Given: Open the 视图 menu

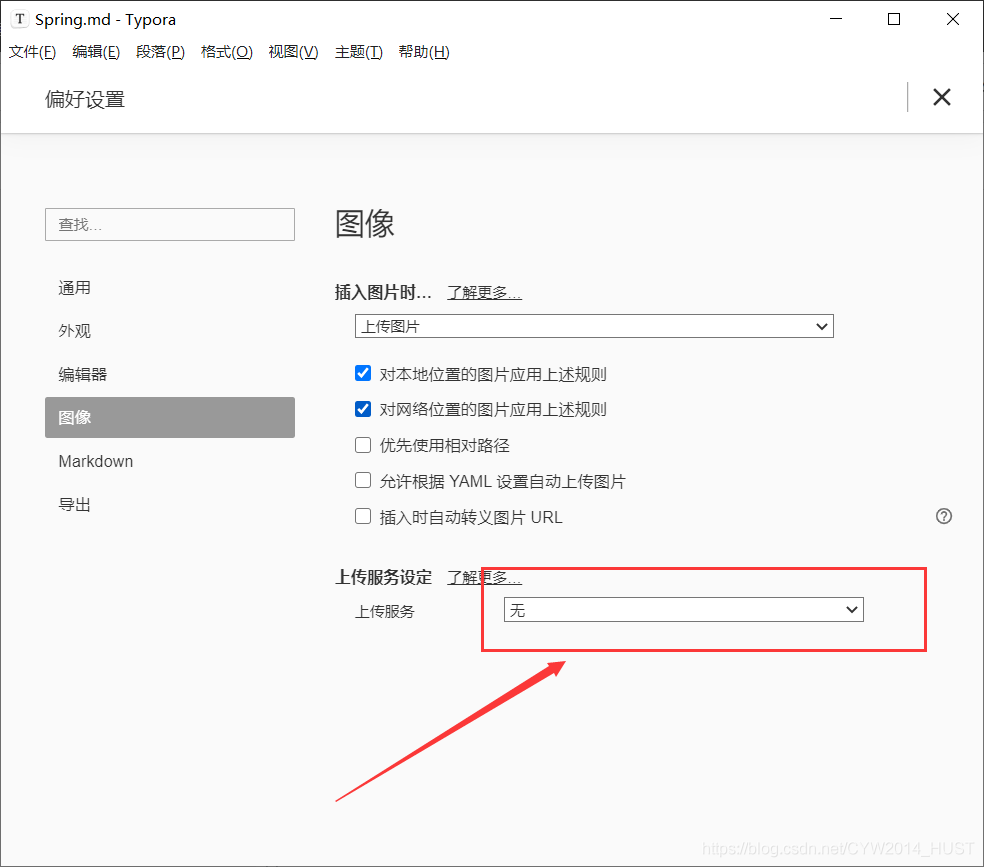Looking at the screenshot, I should 293,52.
